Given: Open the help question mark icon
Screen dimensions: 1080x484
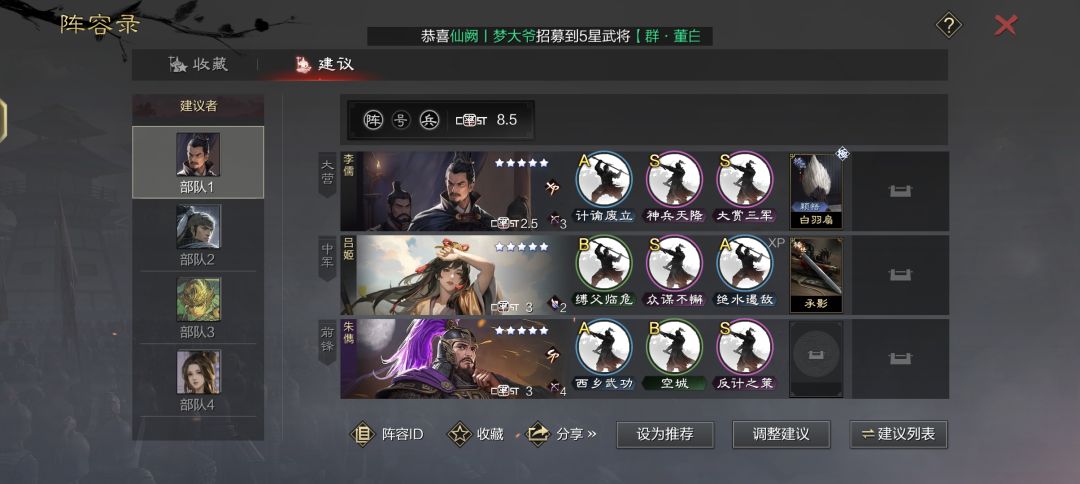Looking at the screenshot, I should point(948,26).
